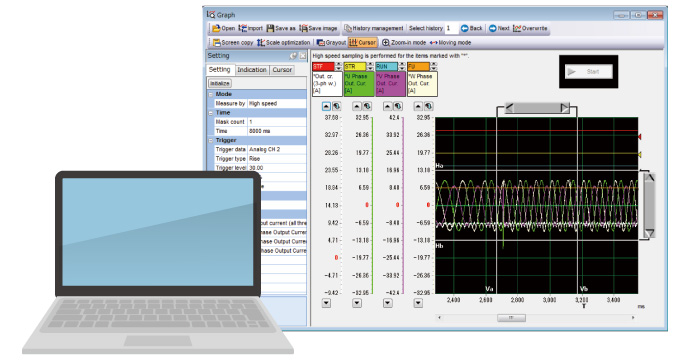Screen dimensions: 690x360
Task: Click the Initialize button
Action: pyautogui.click(x=220, y=83)
